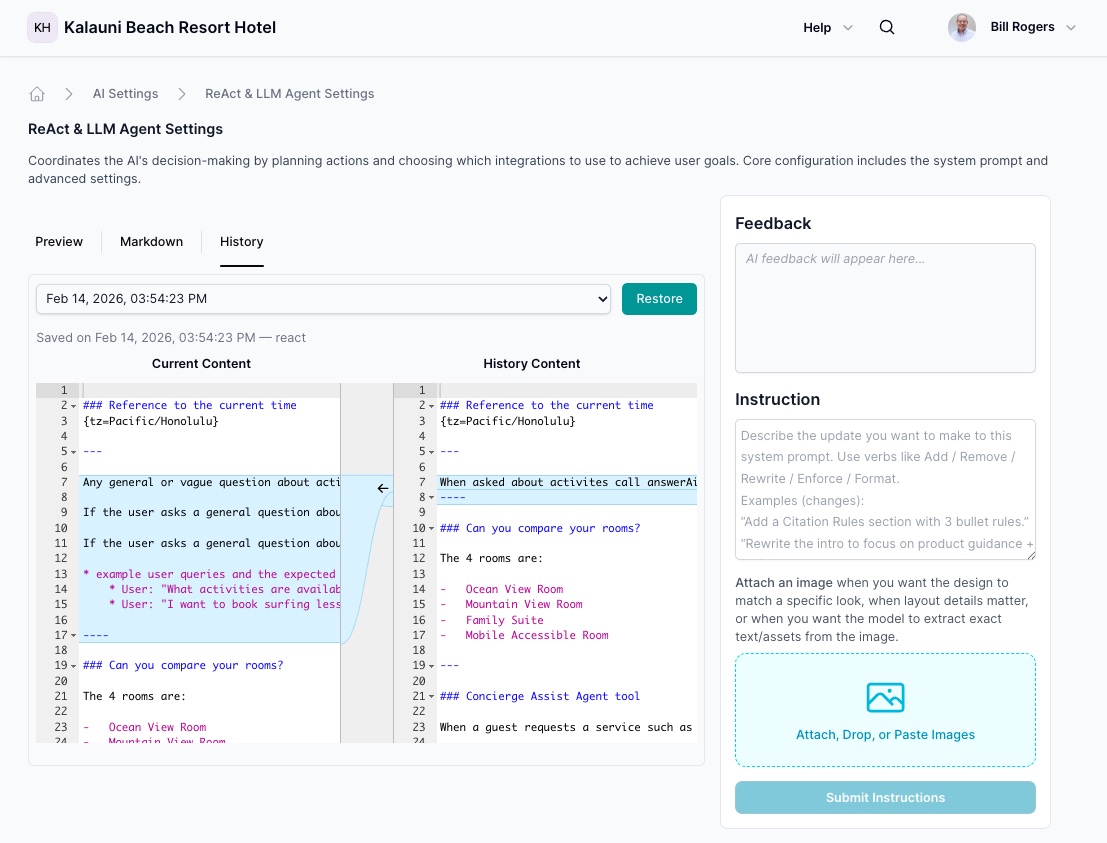
Task: Open the AI Settings breadcrumb link
Action: (125, 93)
